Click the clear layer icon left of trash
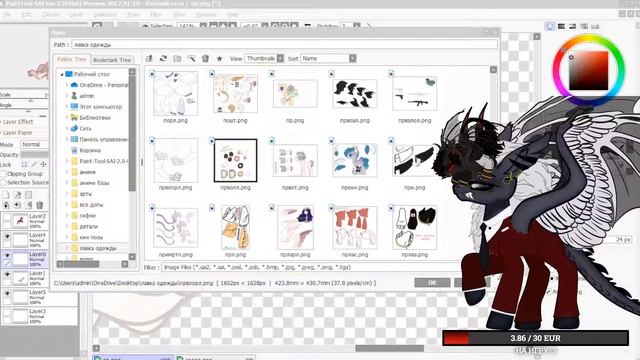 click(29, 205)
